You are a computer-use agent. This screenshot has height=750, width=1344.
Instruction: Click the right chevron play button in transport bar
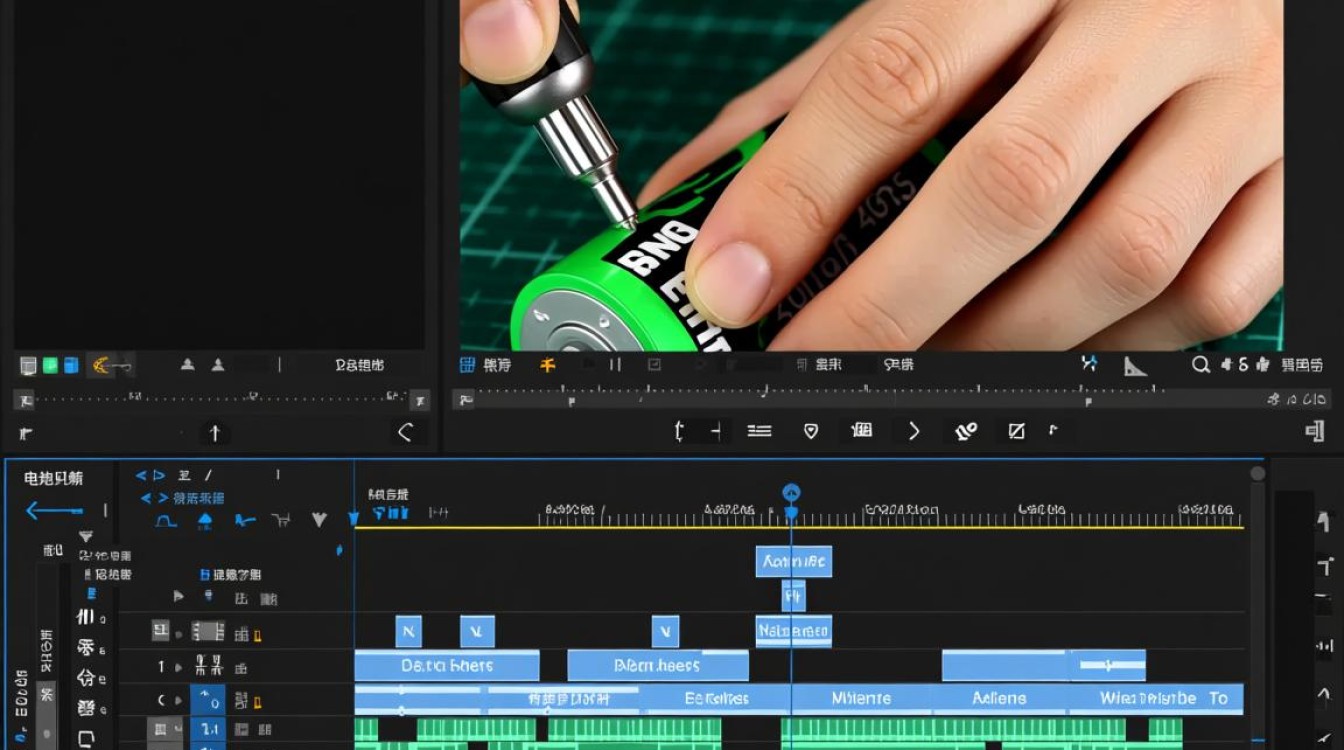[914, 431]
